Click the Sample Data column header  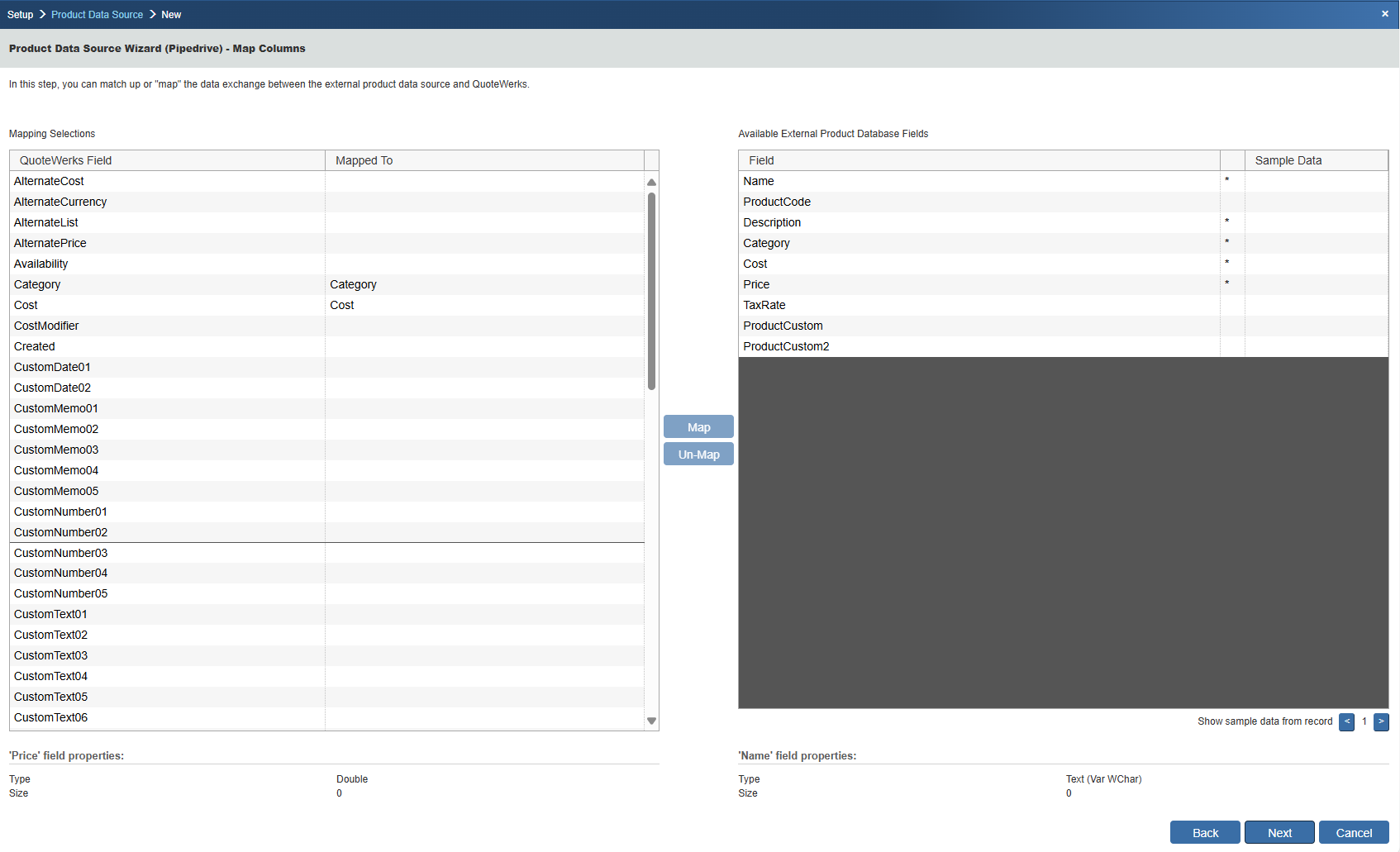tap(1315, 160)
